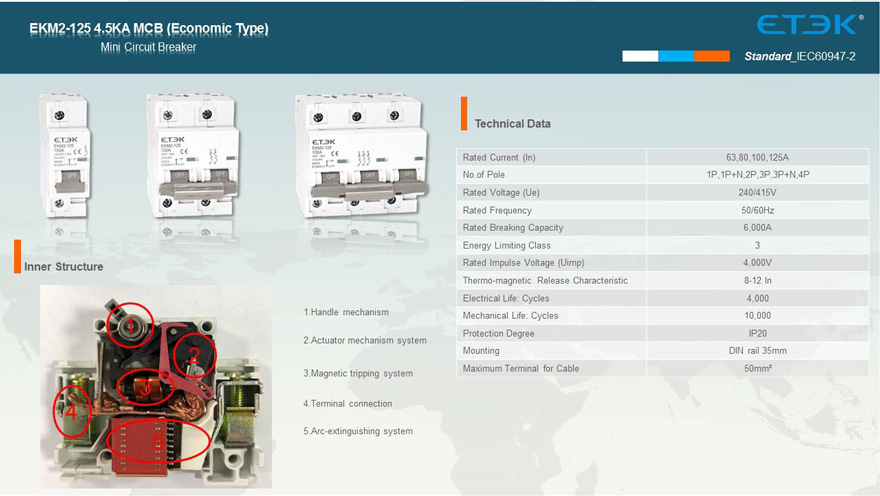Click the Inner Structure heading
The width and height of the screenshot is (880, 496).
63,267
